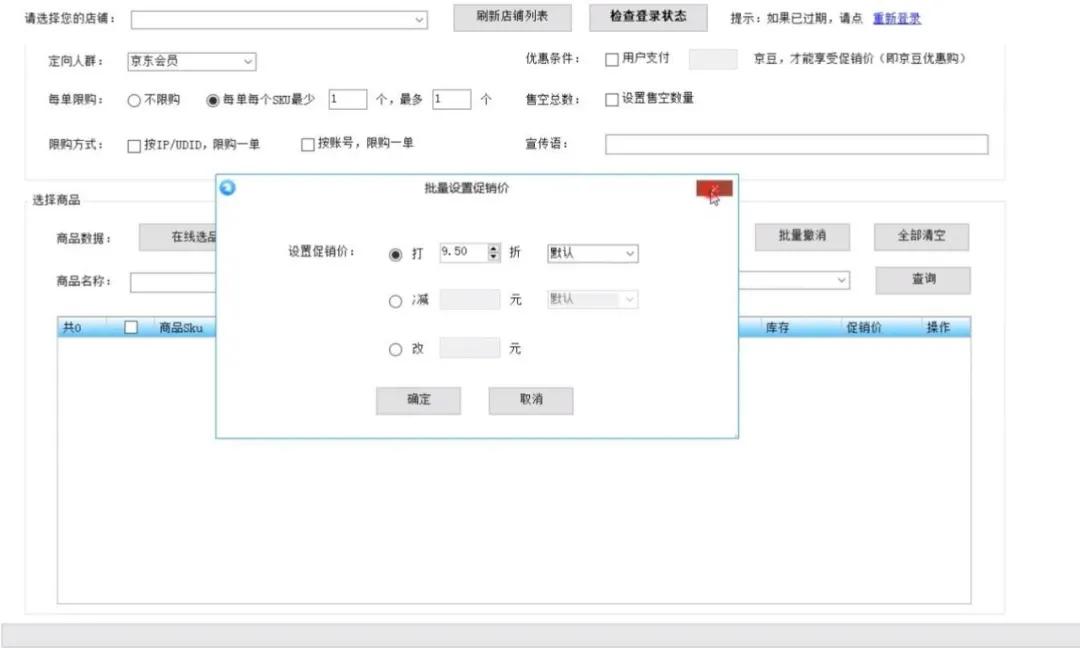Click the 库存 column header
The width and height of the screenshot is (1080, 648).
[x=778, y=328]
